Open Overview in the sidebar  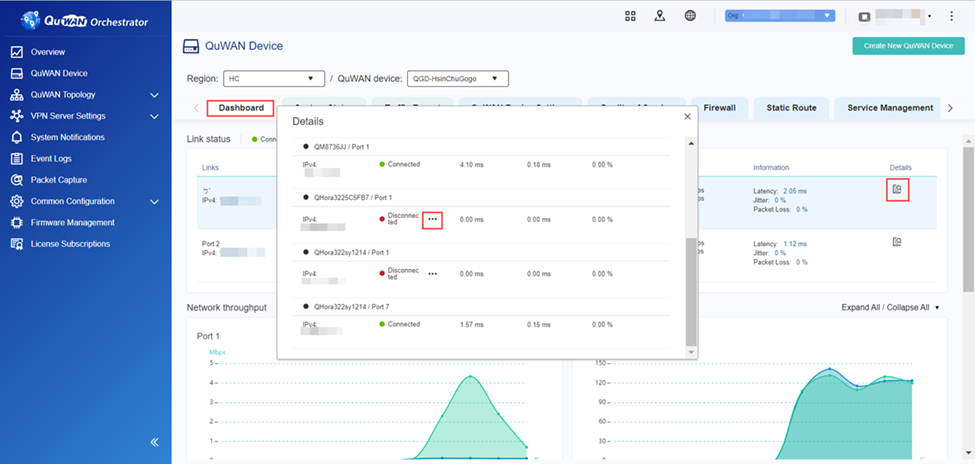[x=48, y=52]
